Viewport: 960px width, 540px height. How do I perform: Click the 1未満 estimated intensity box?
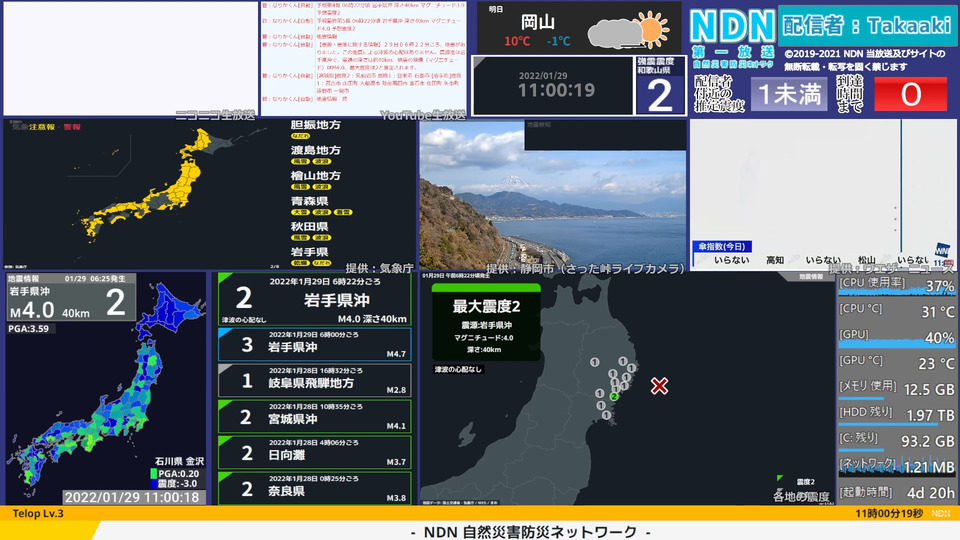[x=789, y=94]
